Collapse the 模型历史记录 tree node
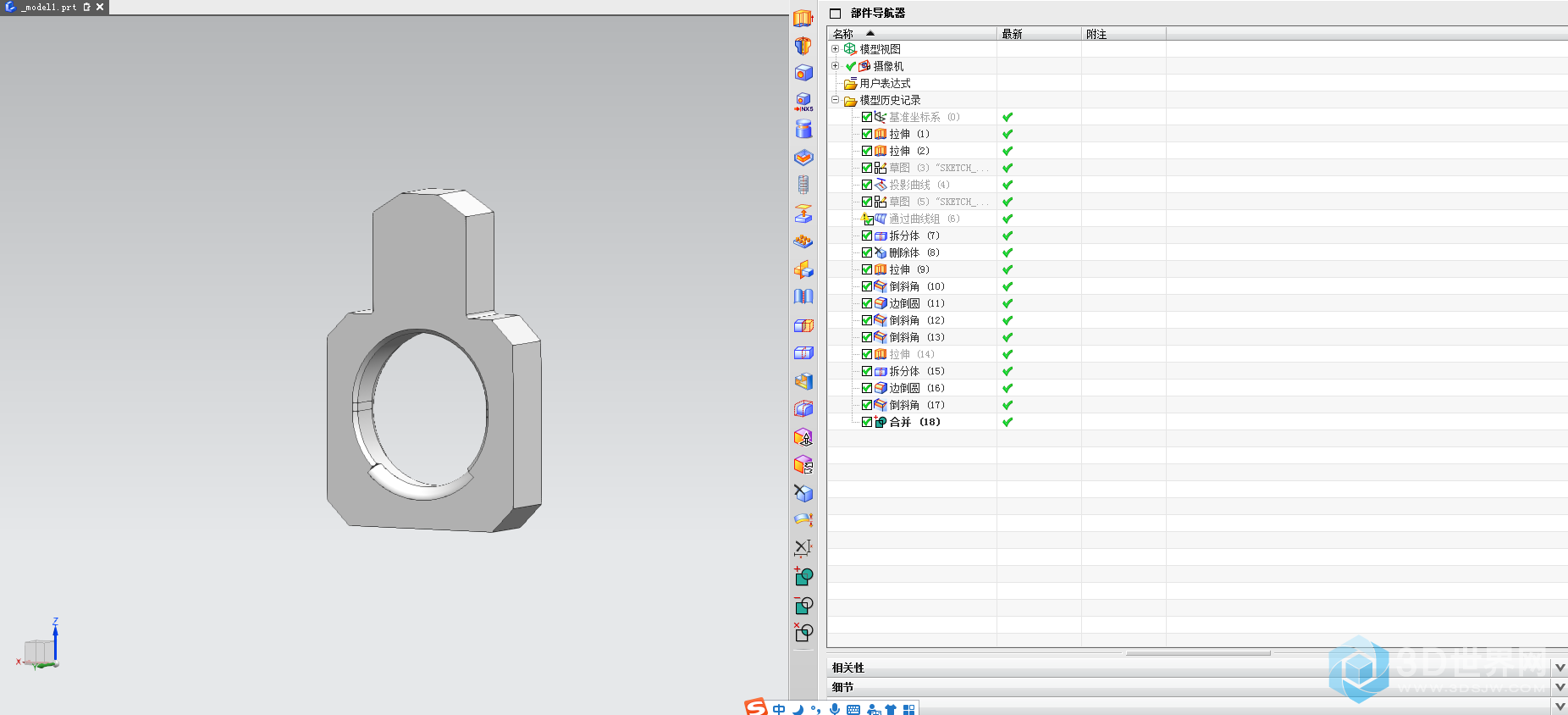 [x=835, y=100]
